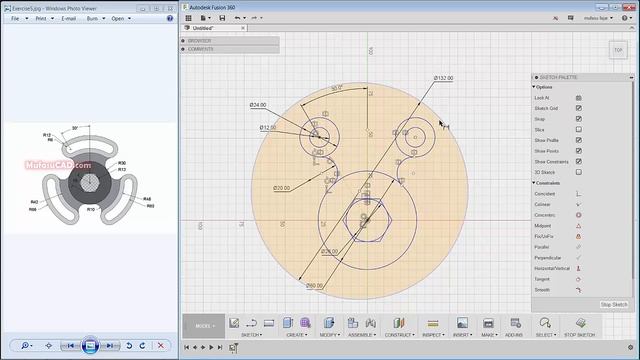Delete image with red X in Photo Viewer
The height and width of the screenshot is (360, 640).
(x=161, y=346)
